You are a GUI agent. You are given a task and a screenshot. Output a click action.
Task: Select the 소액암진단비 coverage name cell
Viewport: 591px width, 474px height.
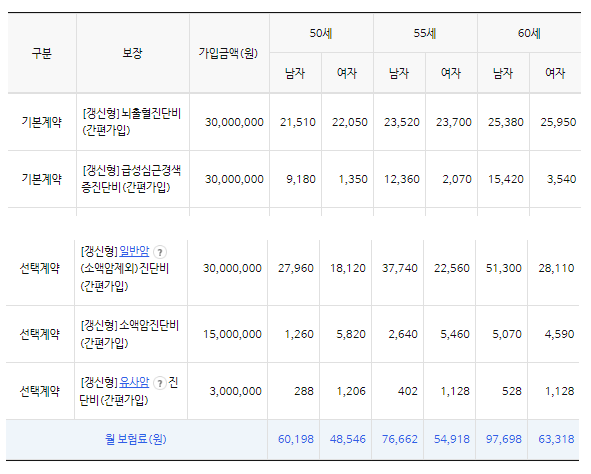click(130, 334)
